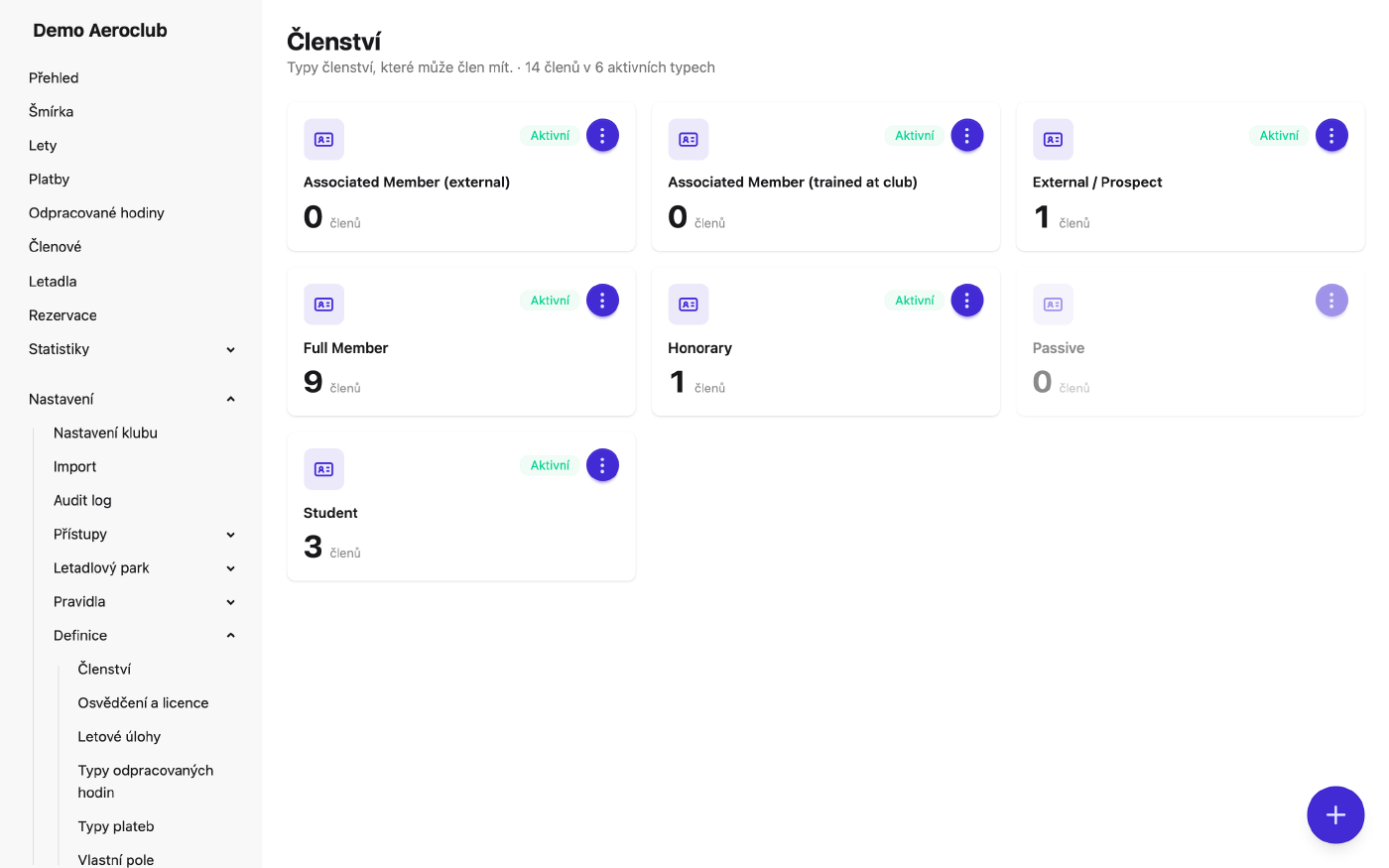1389x868 pixels.
Task: Click membership card icon on Full Member
Action: (323, 305)
